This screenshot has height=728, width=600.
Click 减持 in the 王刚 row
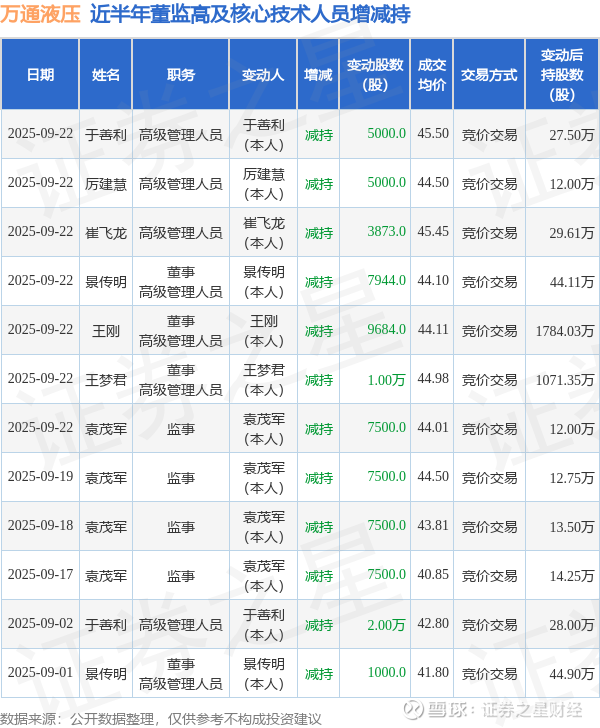click(319, 331)
